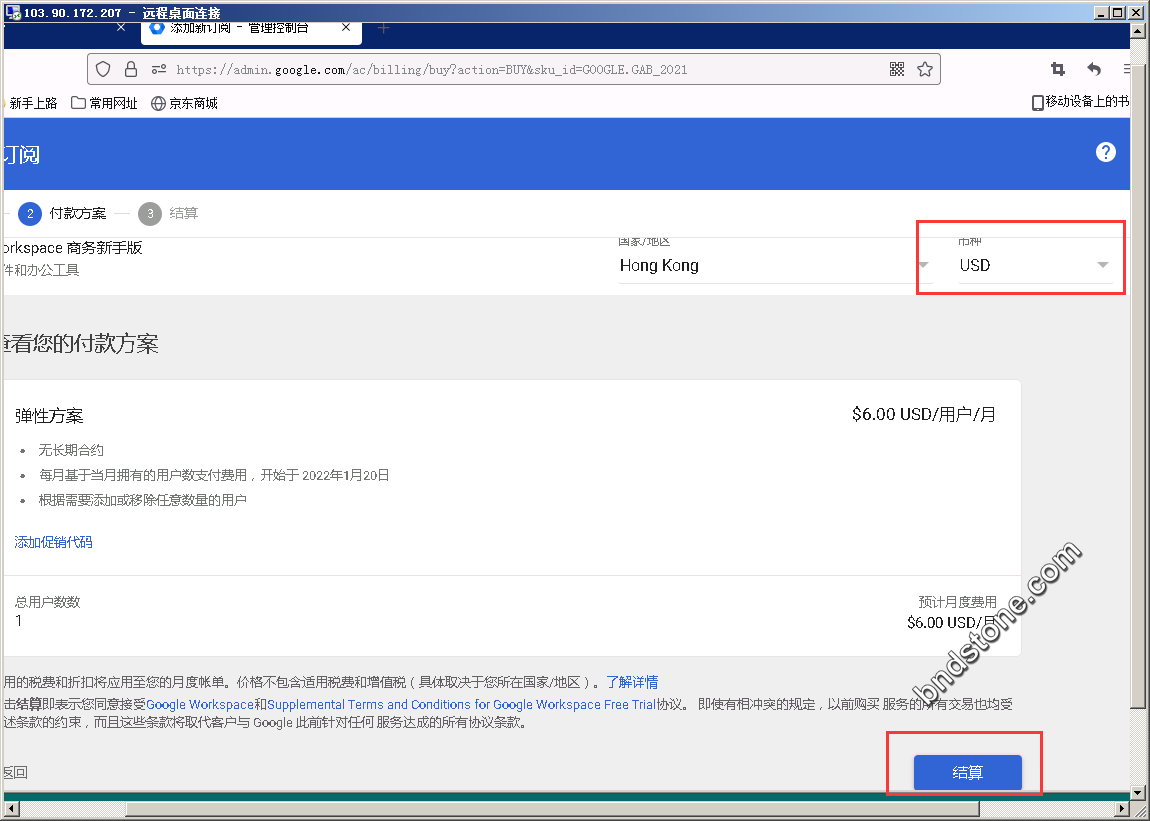Open the 了解详情 link
The image size is (1150, 821).
tap(631, 682)
